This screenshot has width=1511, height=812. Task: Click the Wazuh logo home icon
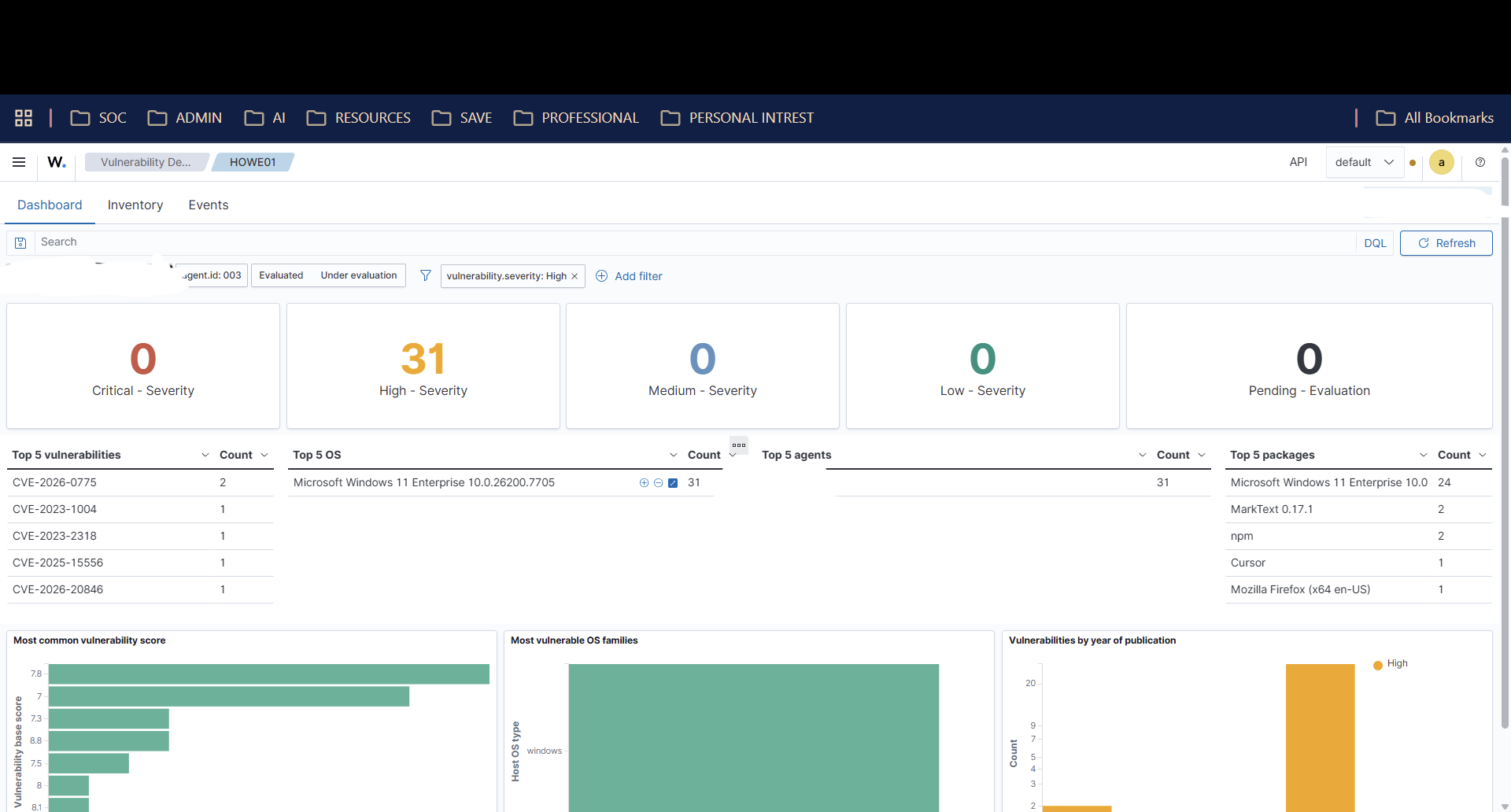[57, 162]
